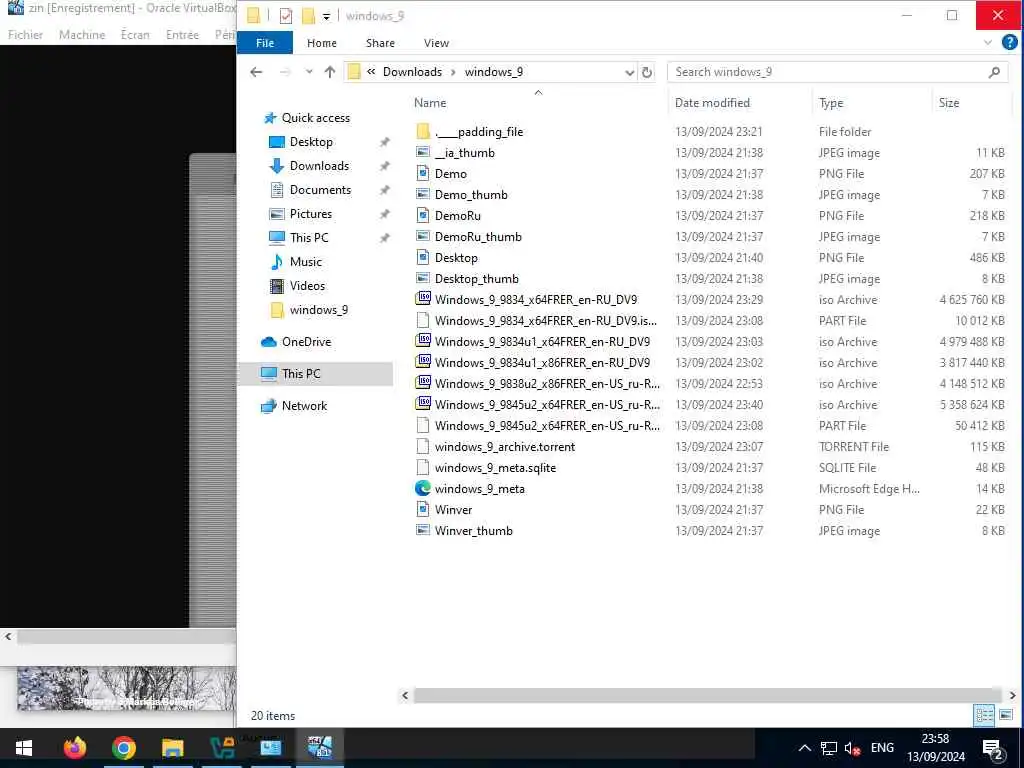Open the Share ribbon tab

coord(380,43)
